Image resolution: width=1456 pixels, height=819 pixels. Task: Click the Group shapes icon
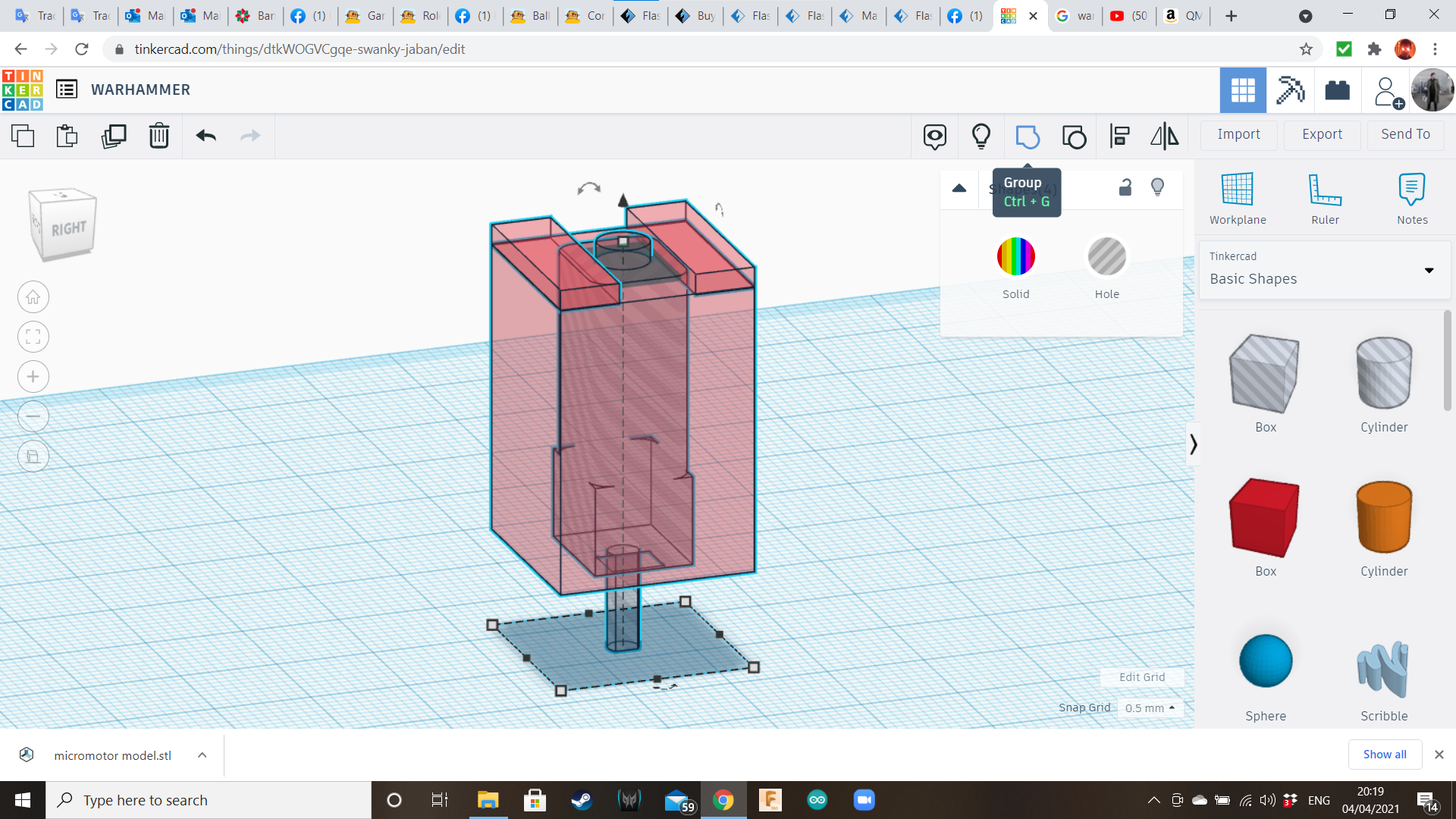point(1027,136)
